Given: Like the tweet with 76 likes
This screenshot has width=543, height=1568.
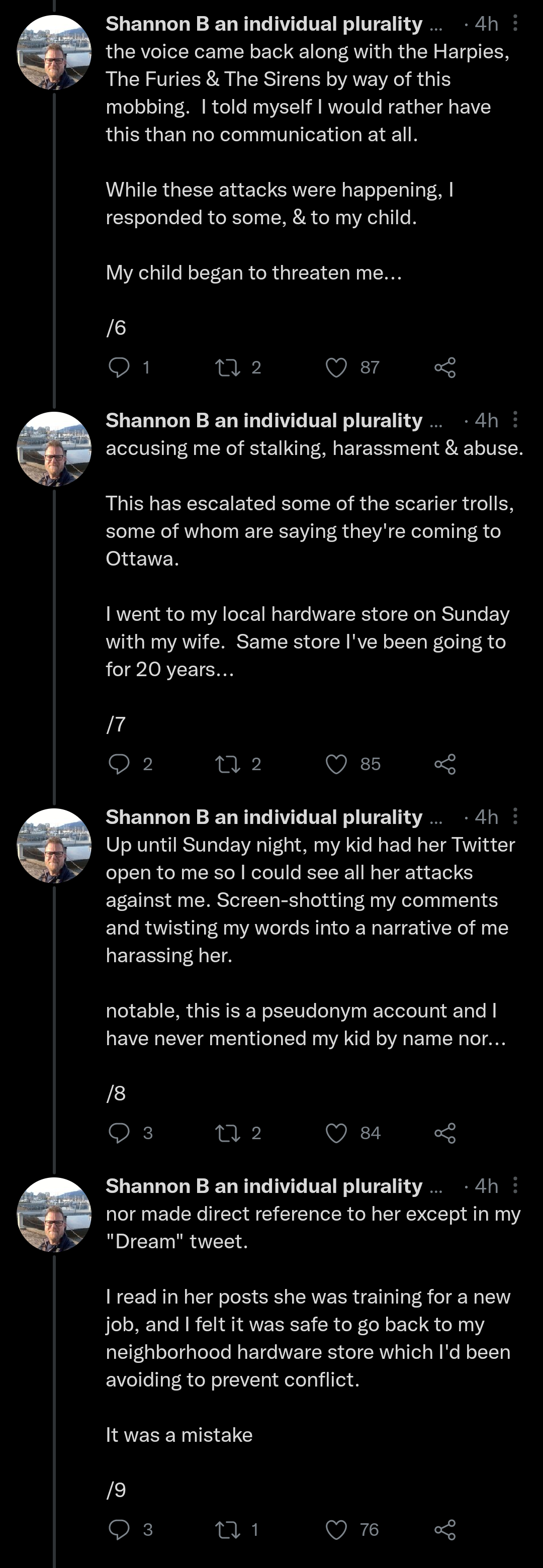Looking at the screenshot, I should 336,1530.
